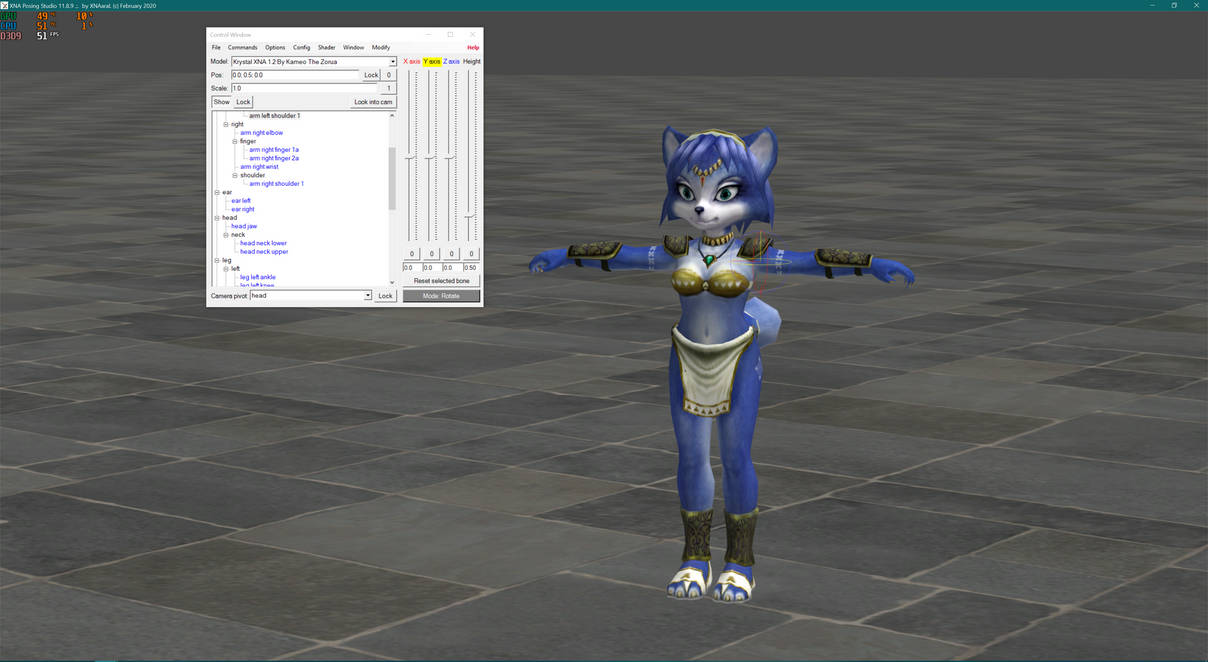Disable the highlighted Y axis toggle
Screen dimensions: 1208x662
pyautogui.click(x=432, y=61)
